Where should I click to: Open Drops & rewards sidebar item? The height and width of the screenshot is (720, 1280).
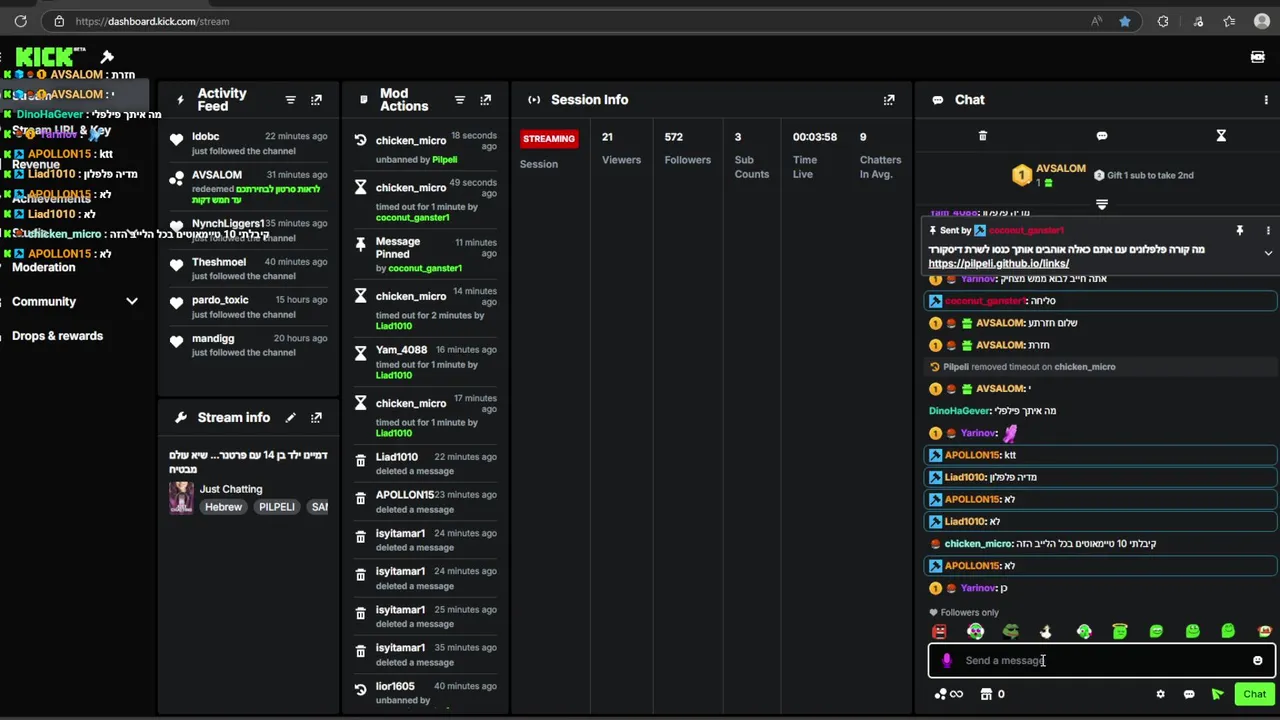tap(58, 336)
